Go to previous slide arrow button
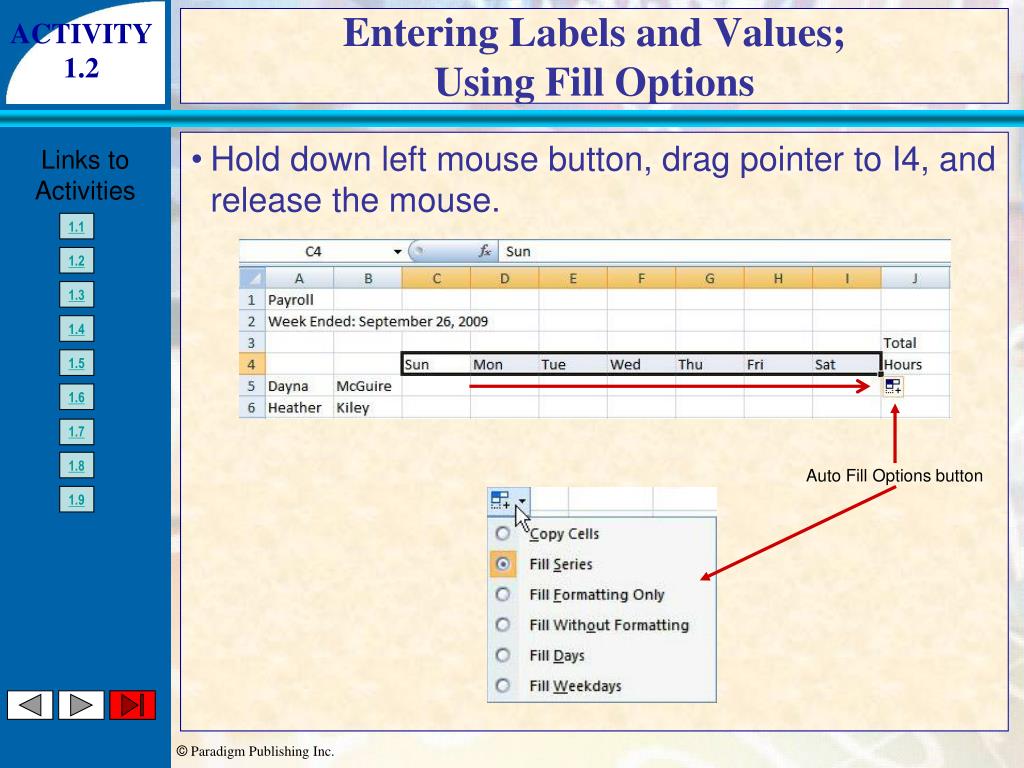This screenshot has height=768, width=1024. (x=30, y=705)
